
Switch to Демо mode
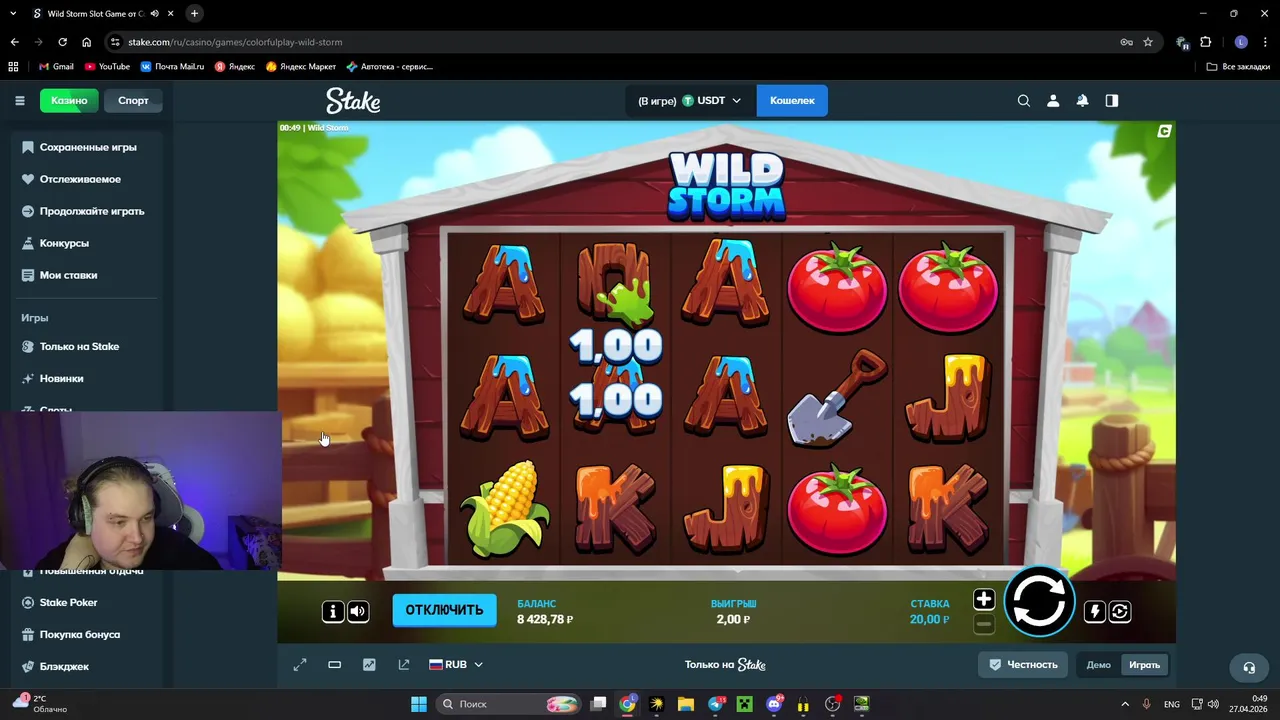1098,665
